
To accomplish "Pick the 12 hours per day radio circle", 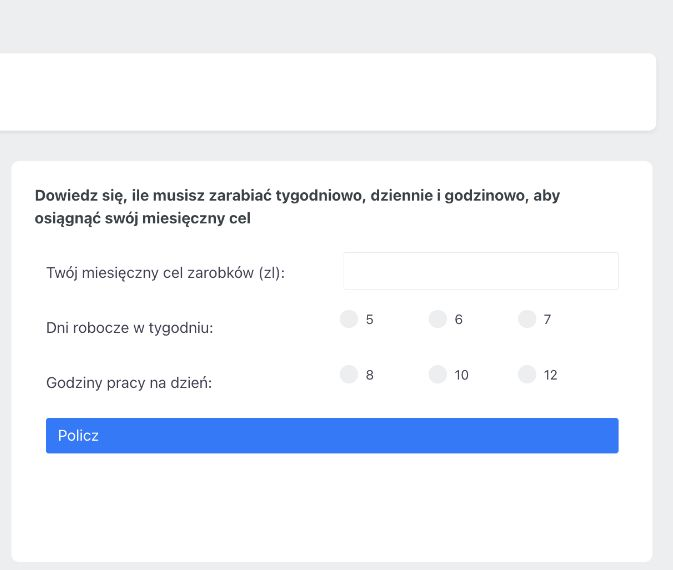I will tap(527, 374).
